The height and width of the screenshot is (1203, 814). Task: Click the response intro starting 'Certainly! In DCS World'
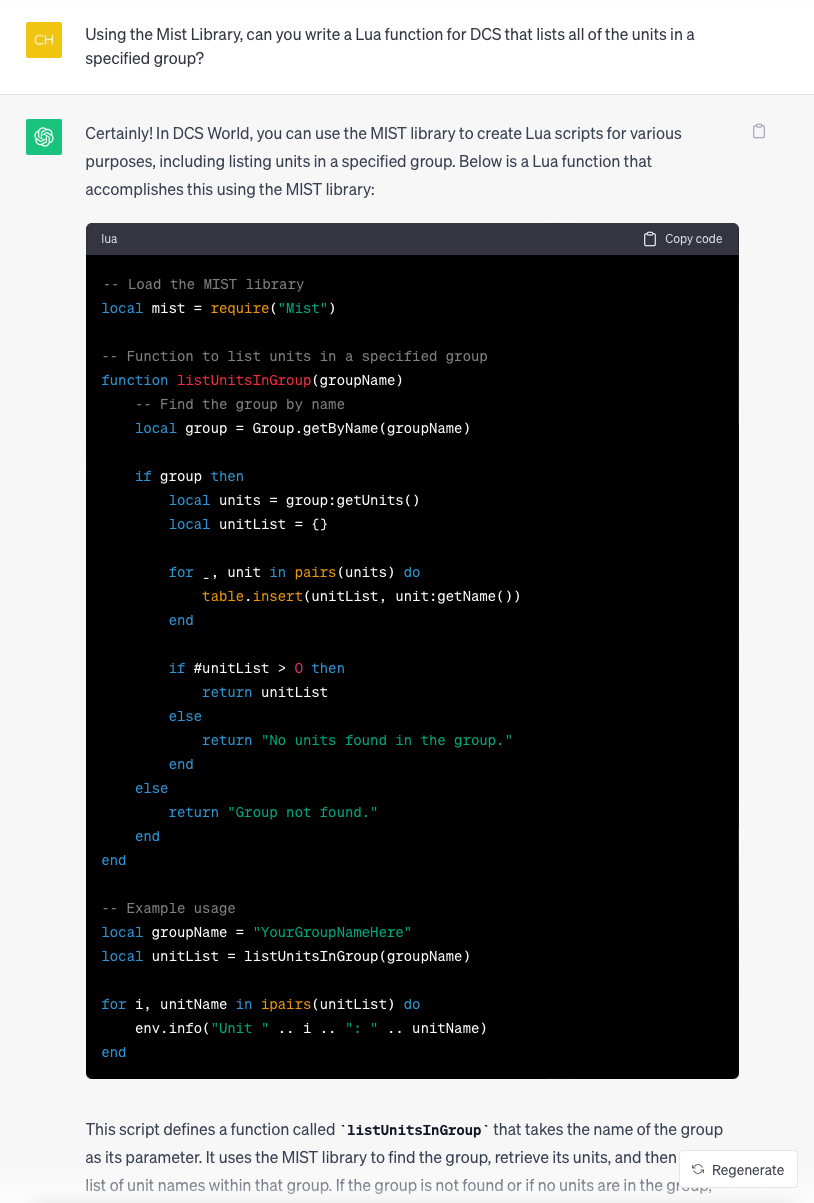[384, 161]
